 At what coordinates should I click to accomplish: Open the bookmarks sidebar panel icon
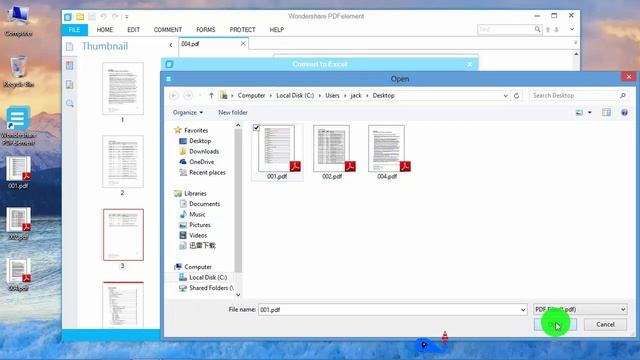pyautogui.click(x=70, y=65)
